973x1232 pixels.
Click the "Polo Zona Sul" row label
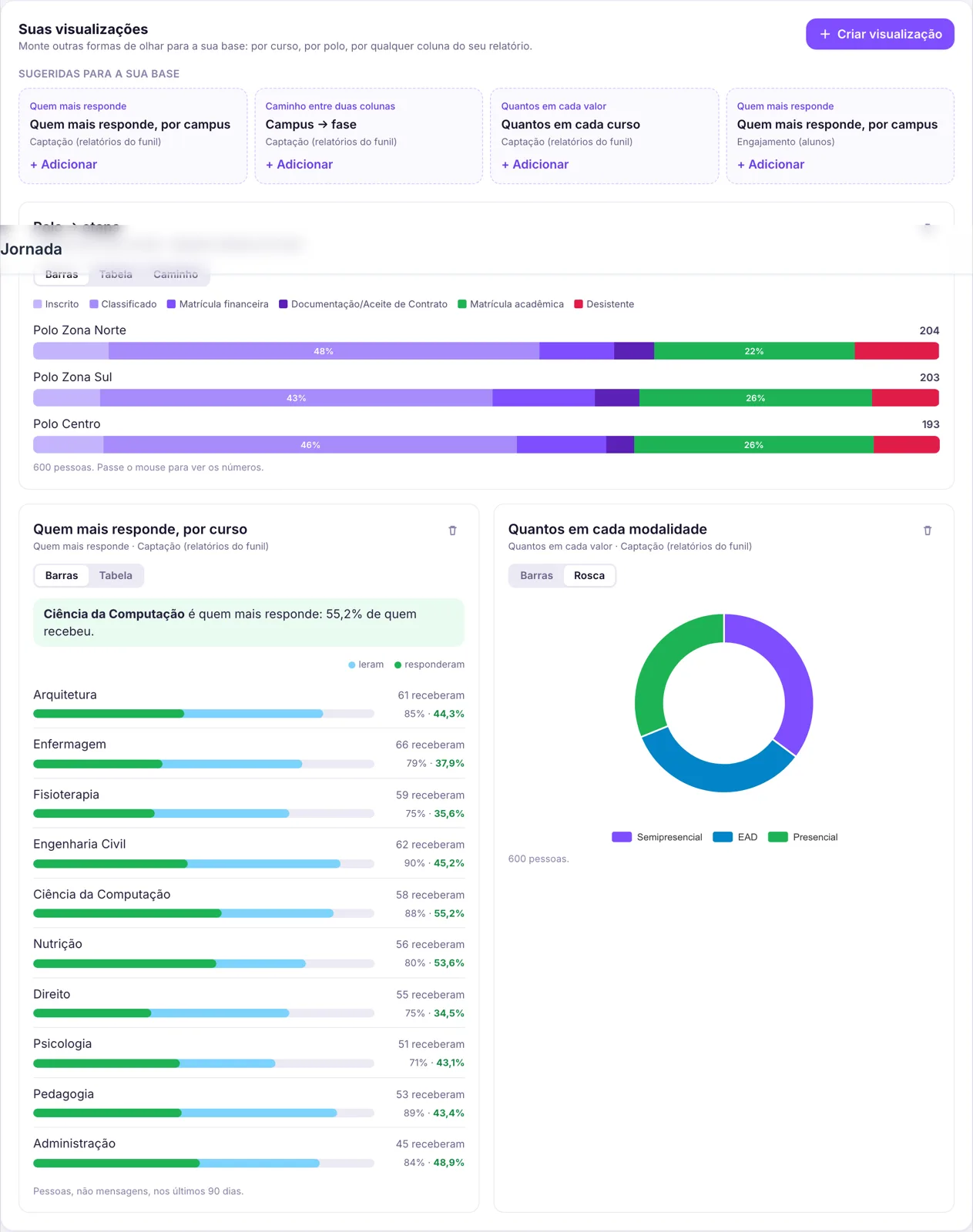[72, 377]
